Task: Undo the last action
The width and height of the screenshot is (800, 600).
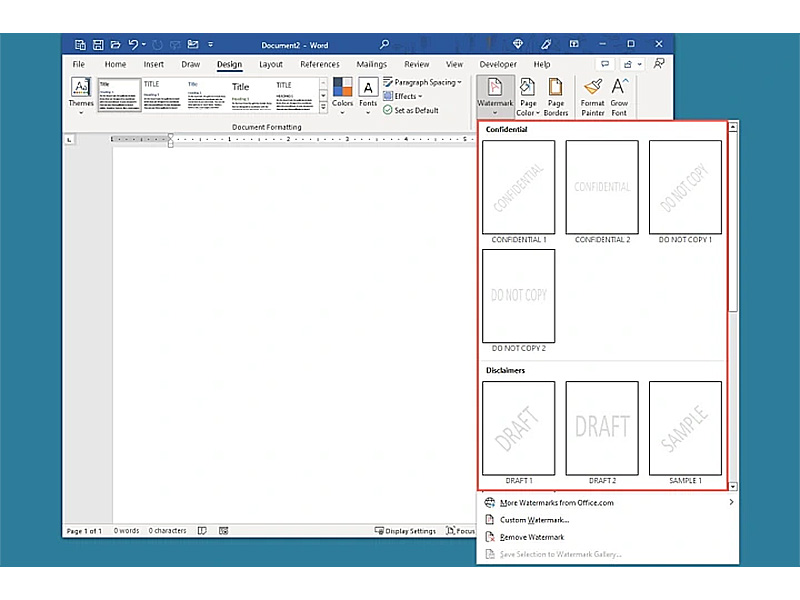Action: [133, 45]
